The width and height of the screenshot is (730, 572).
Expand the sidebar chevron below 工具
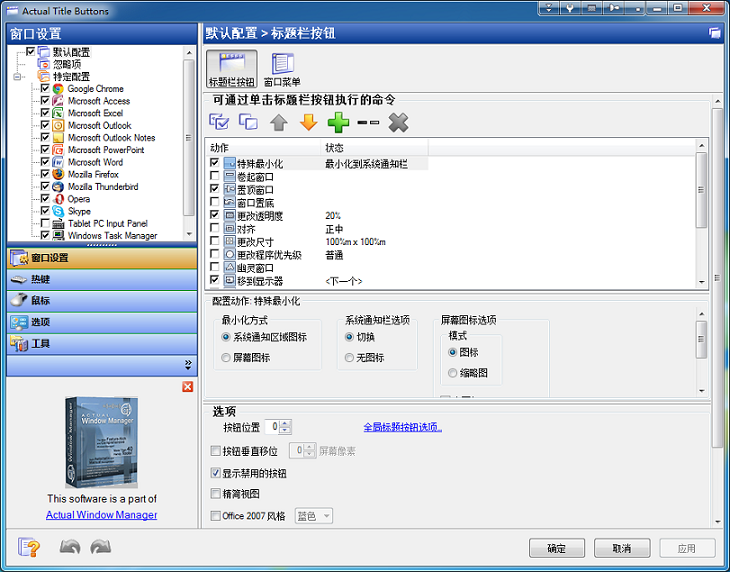187,365
